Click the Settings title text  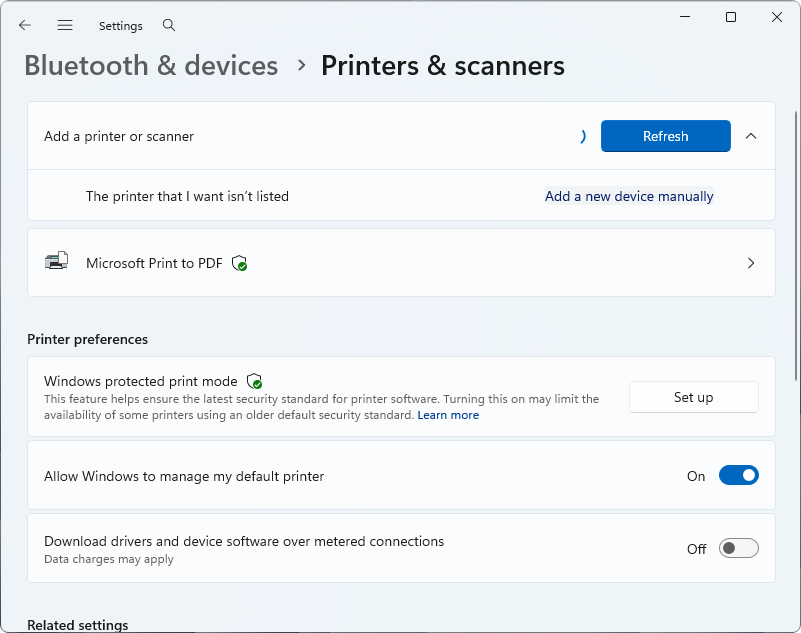[x=121, y=26]
